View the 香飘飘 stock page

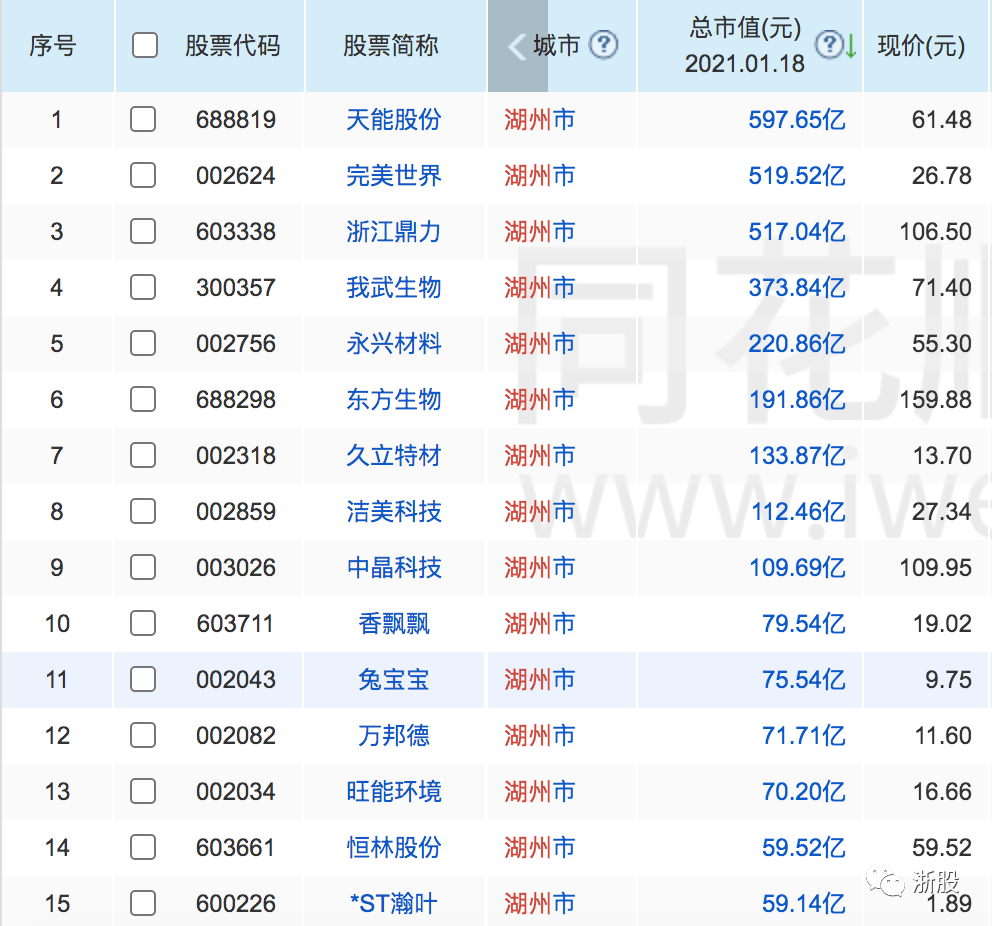pos(394,624)
